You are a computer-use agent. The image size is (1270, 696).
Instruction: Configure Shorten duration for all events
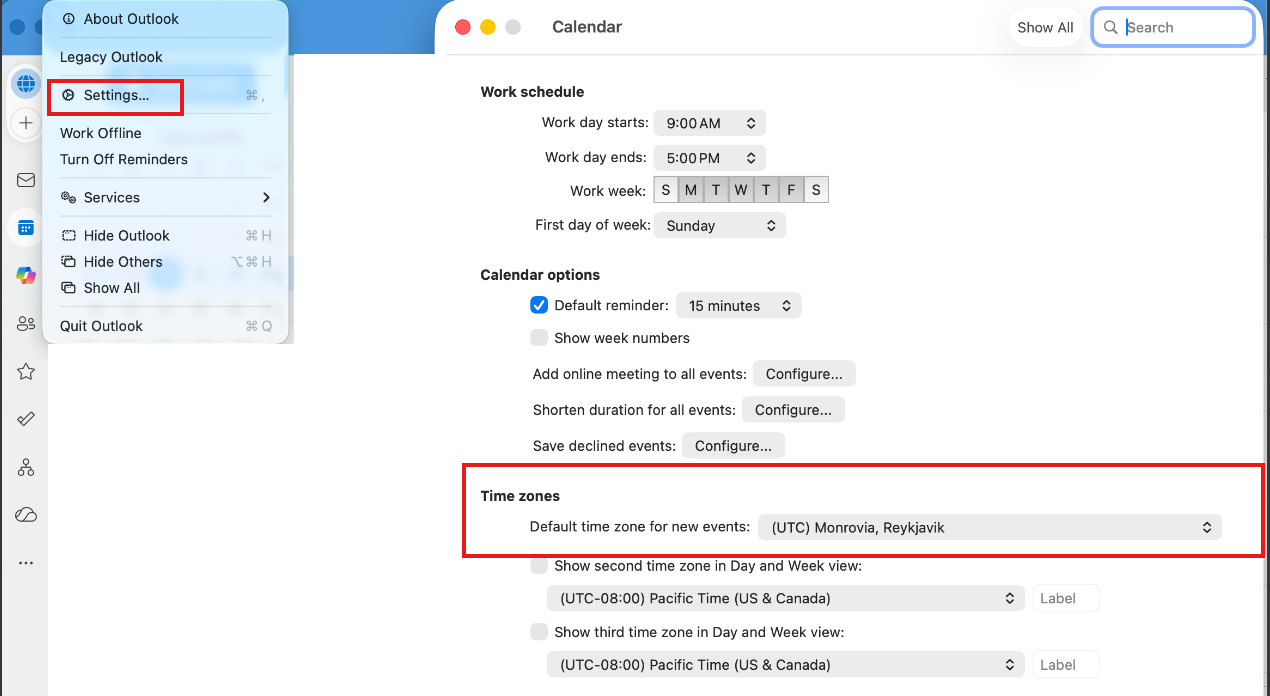point(793,410)
